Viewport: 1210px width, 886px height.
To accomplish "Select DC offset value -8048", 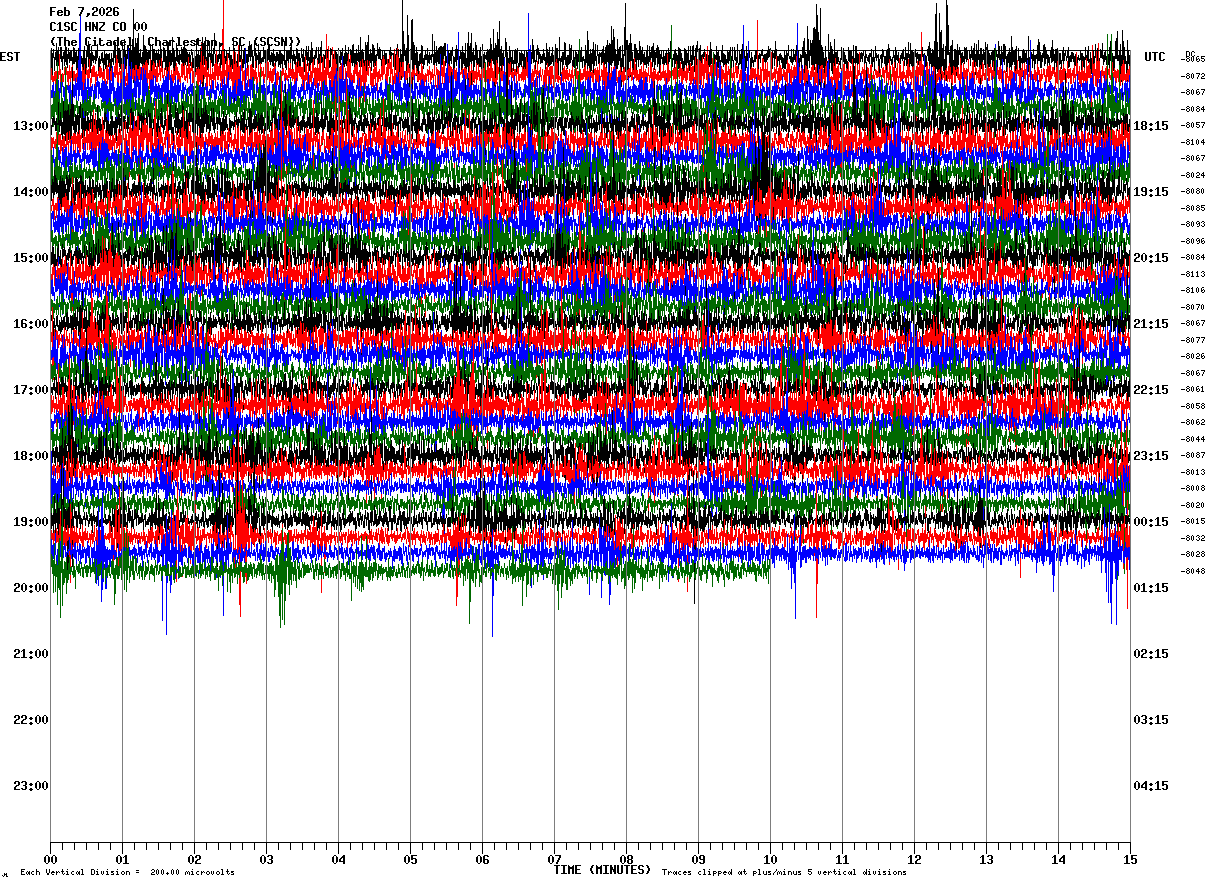I will click(x=1193, y=571).
